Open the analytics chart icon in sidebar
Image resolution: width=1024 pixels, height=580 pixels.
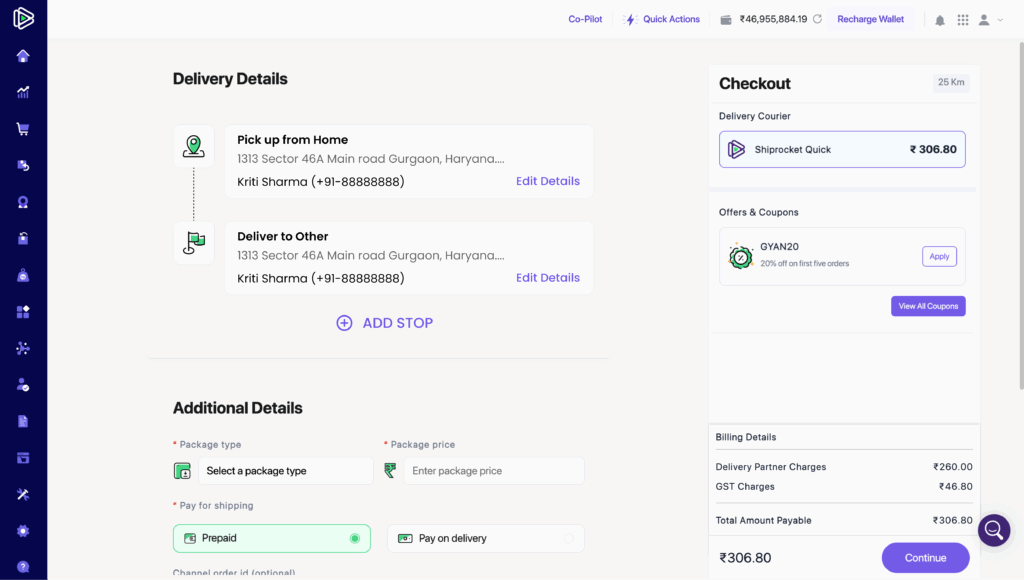[23, 92]
